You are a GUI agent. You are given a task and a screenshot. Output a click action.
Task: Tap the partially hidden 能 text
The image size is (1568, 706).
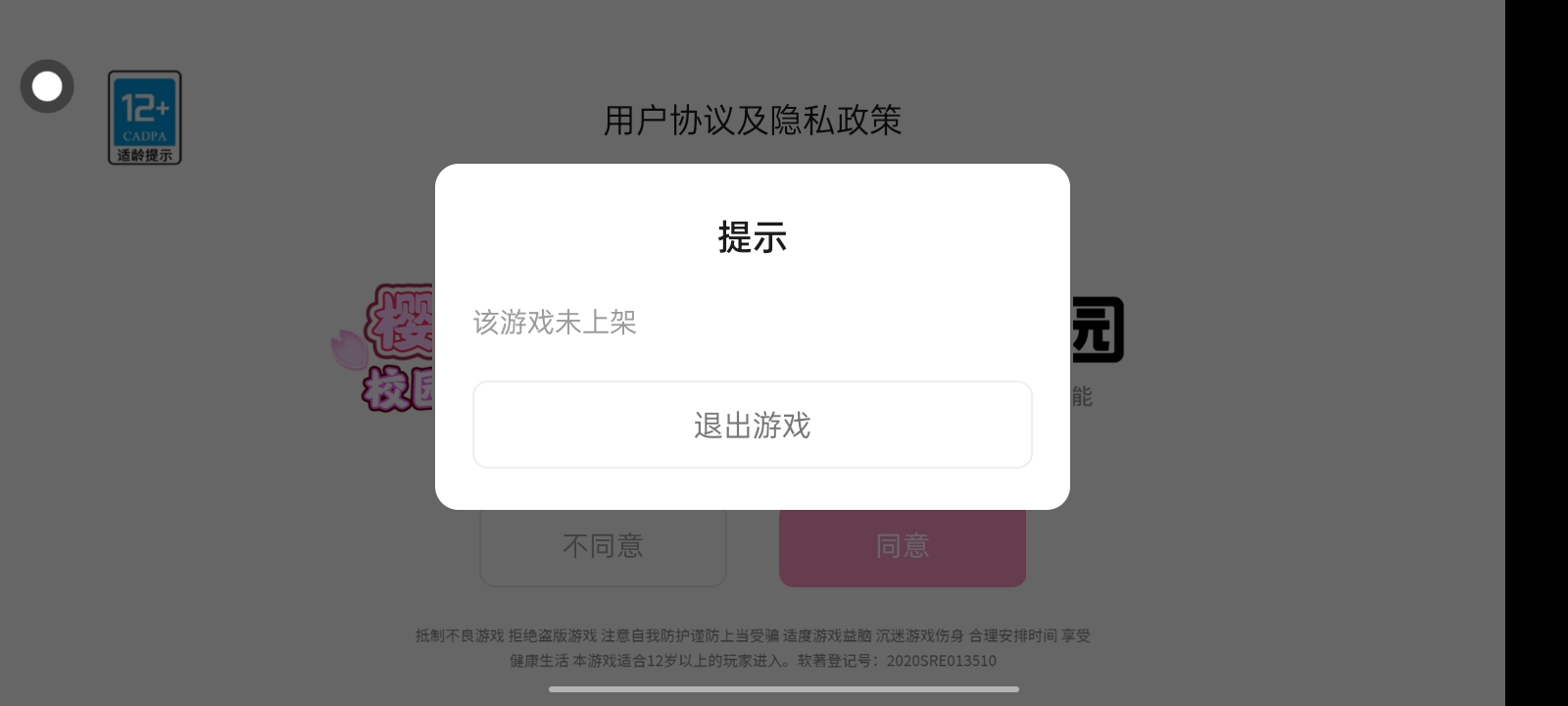[1081, 396]
